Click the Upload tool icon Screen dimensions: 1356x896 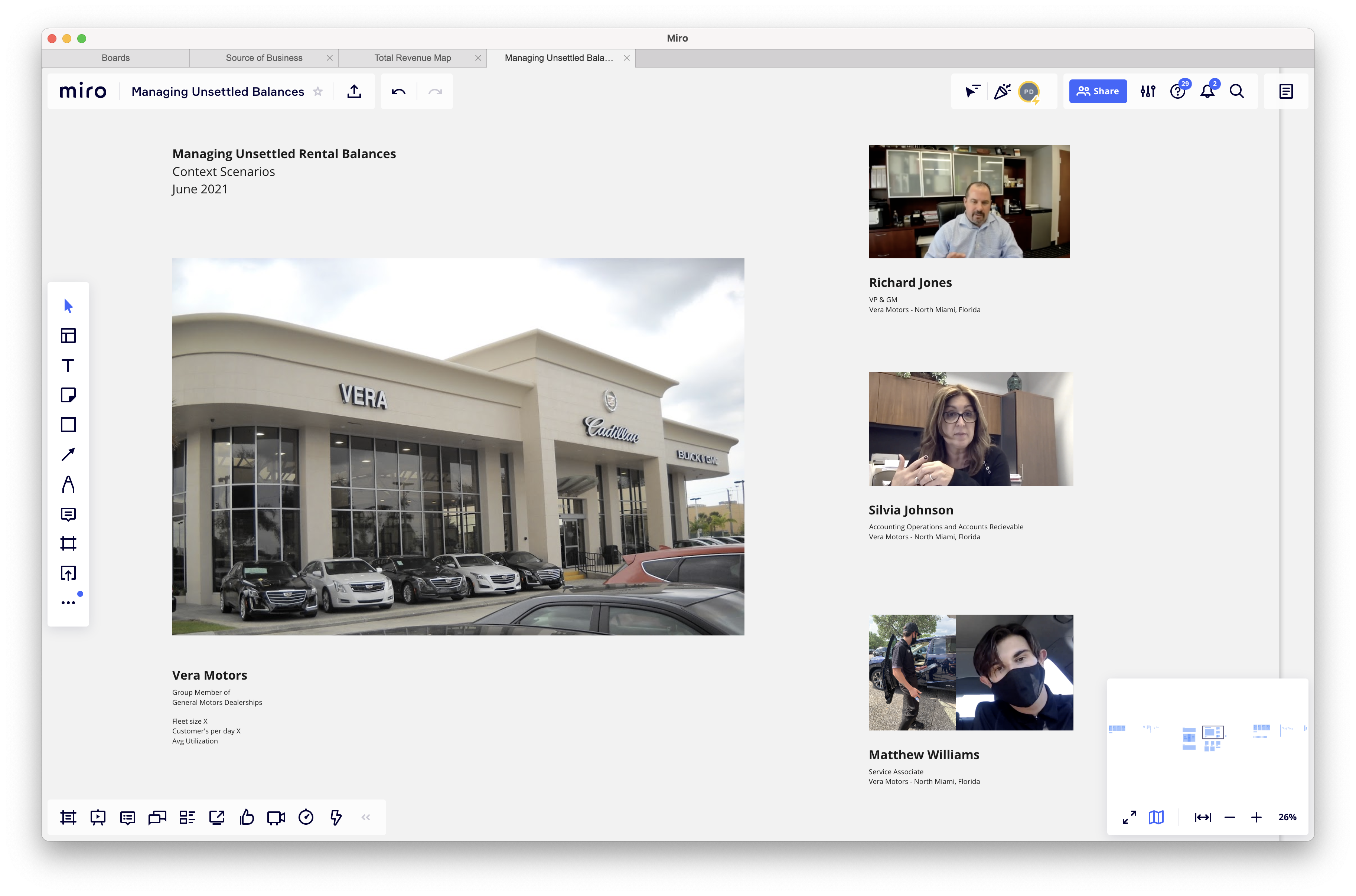point(68,573)
